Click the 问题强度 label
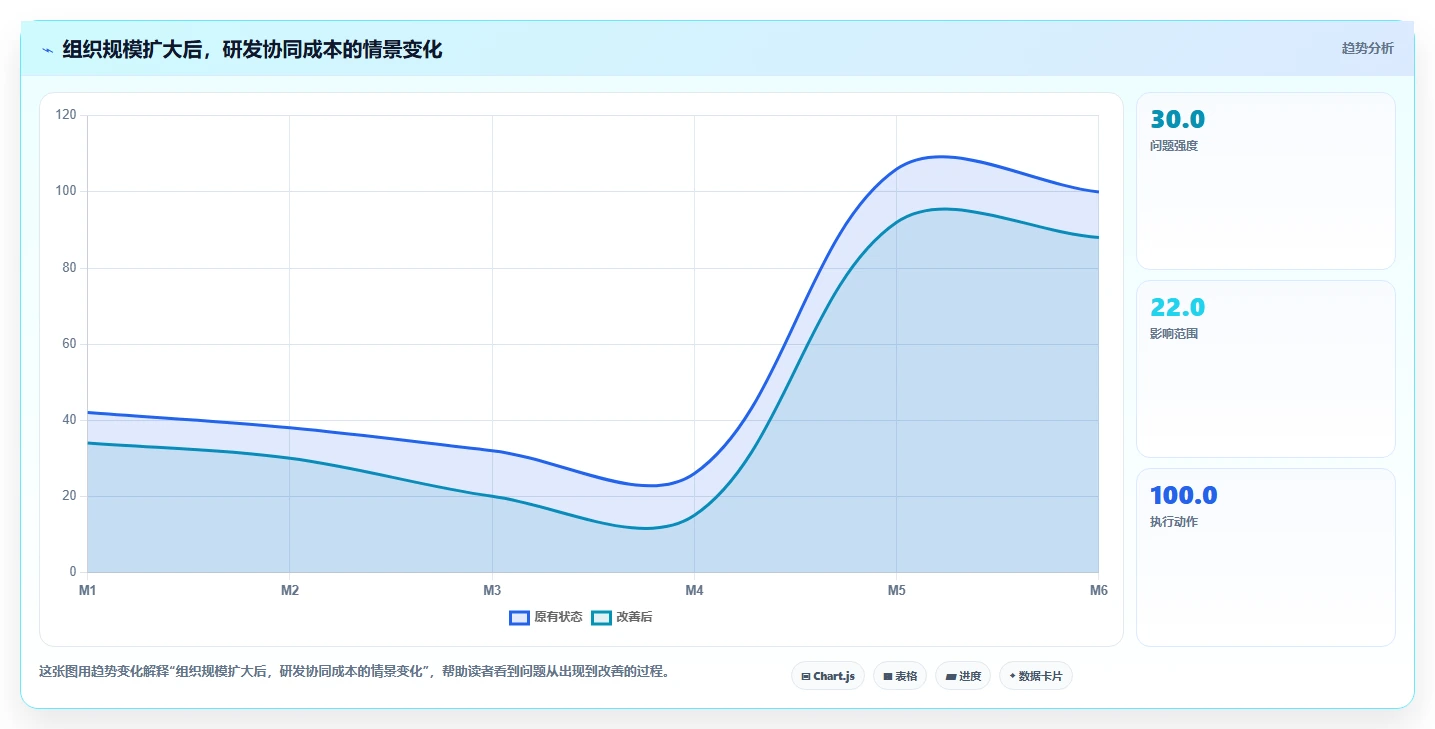The width and height of the screenshot is (1435, 729). click(1174, 146)
